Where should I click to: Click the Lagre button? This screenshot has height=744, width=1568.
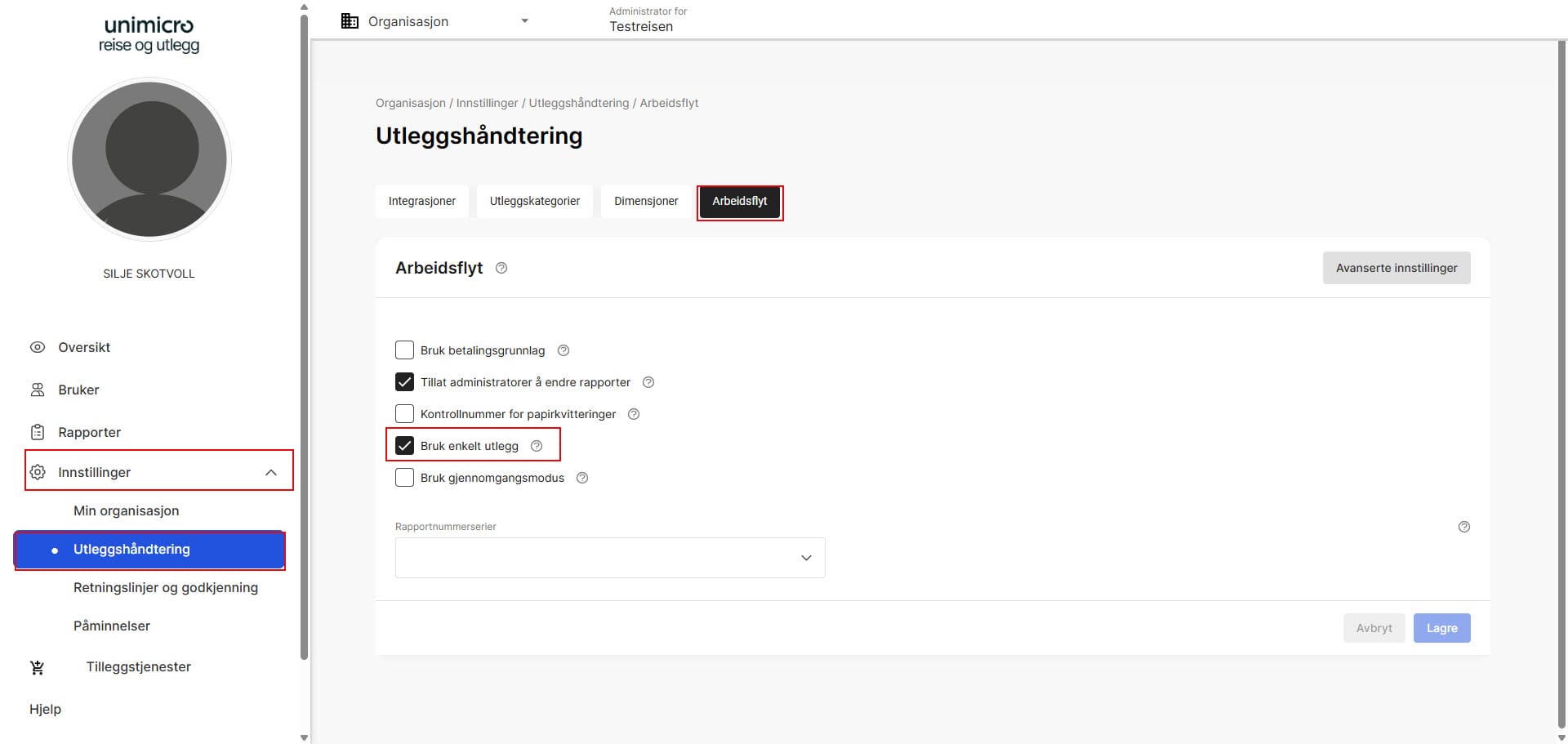(1441, 627)
